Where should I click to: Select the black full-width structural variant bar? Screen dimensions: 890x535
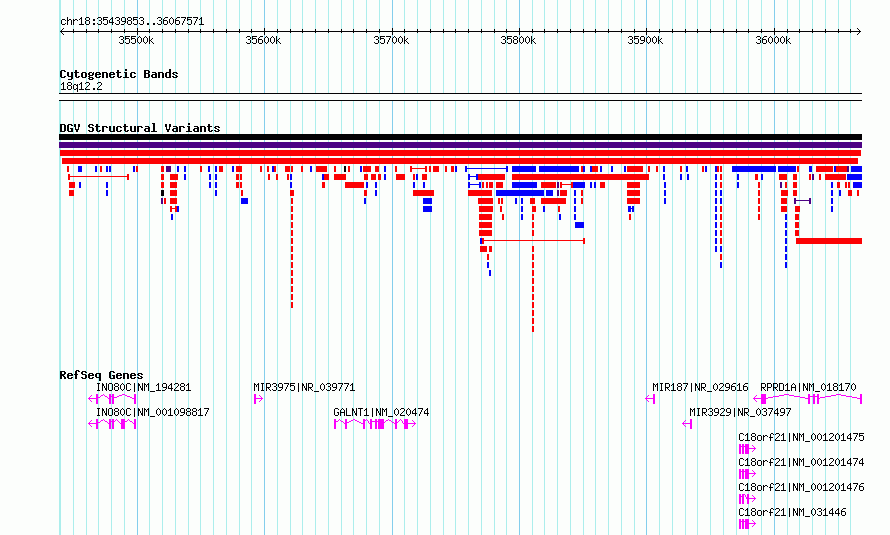tap(460, 137)
